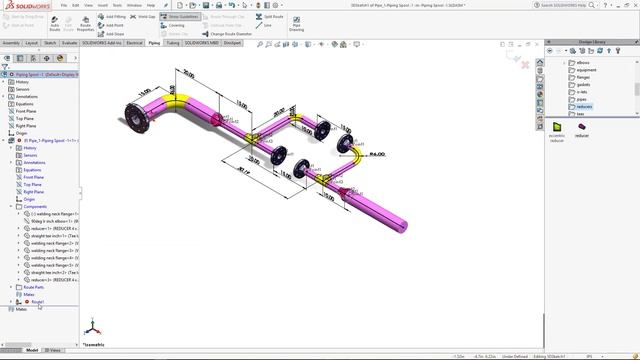Open the View menu

point(88,6)
